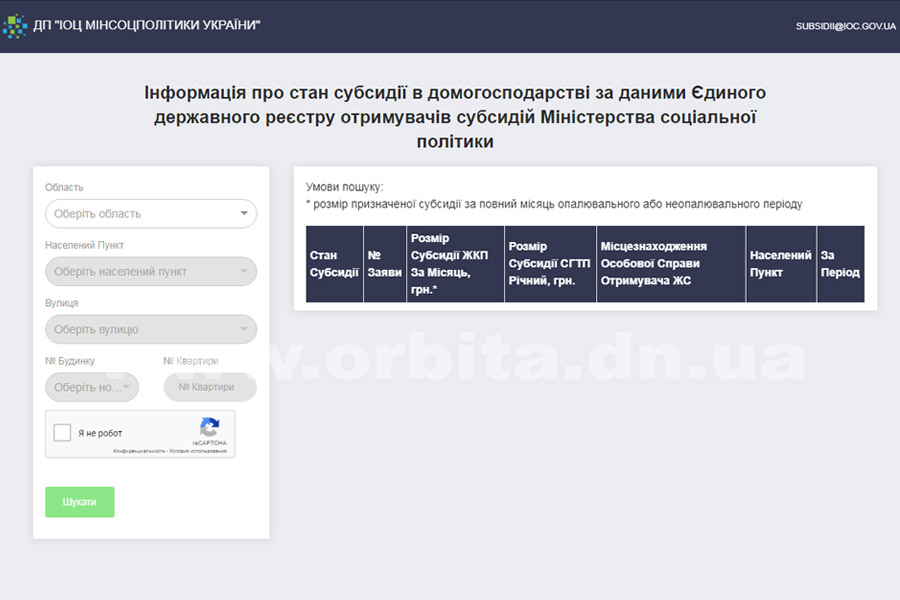Screen dimensions: 900x600
Task: Click the 'ДП "ІОЦ МІНСОЦПОЛІТИКИ УКРАЇНИ"' header title
Action: (x=147, y=25)
